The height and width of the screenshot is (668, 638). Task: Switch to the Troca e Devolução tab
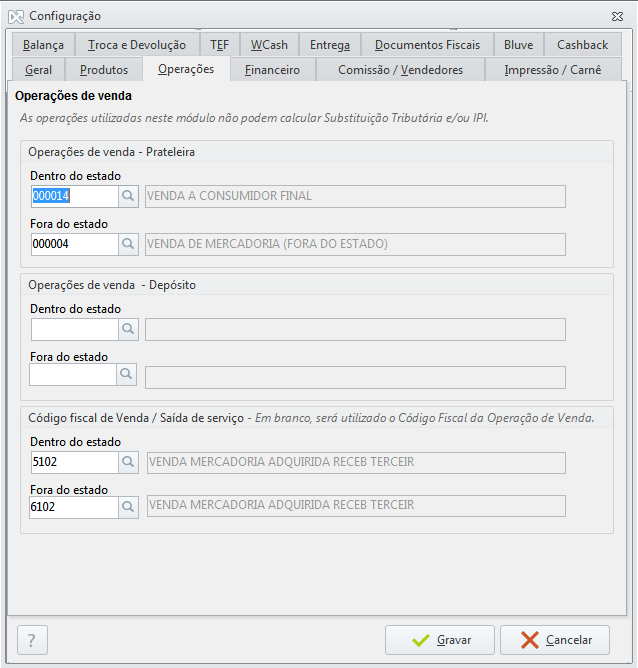(x=136, y=45)
